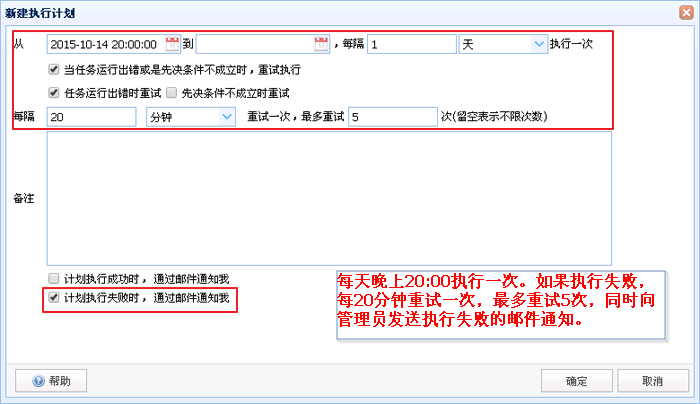The image size is (700, 404).
Task: Open the 分钟 retry unit dropdown
Action: (227, 117)
